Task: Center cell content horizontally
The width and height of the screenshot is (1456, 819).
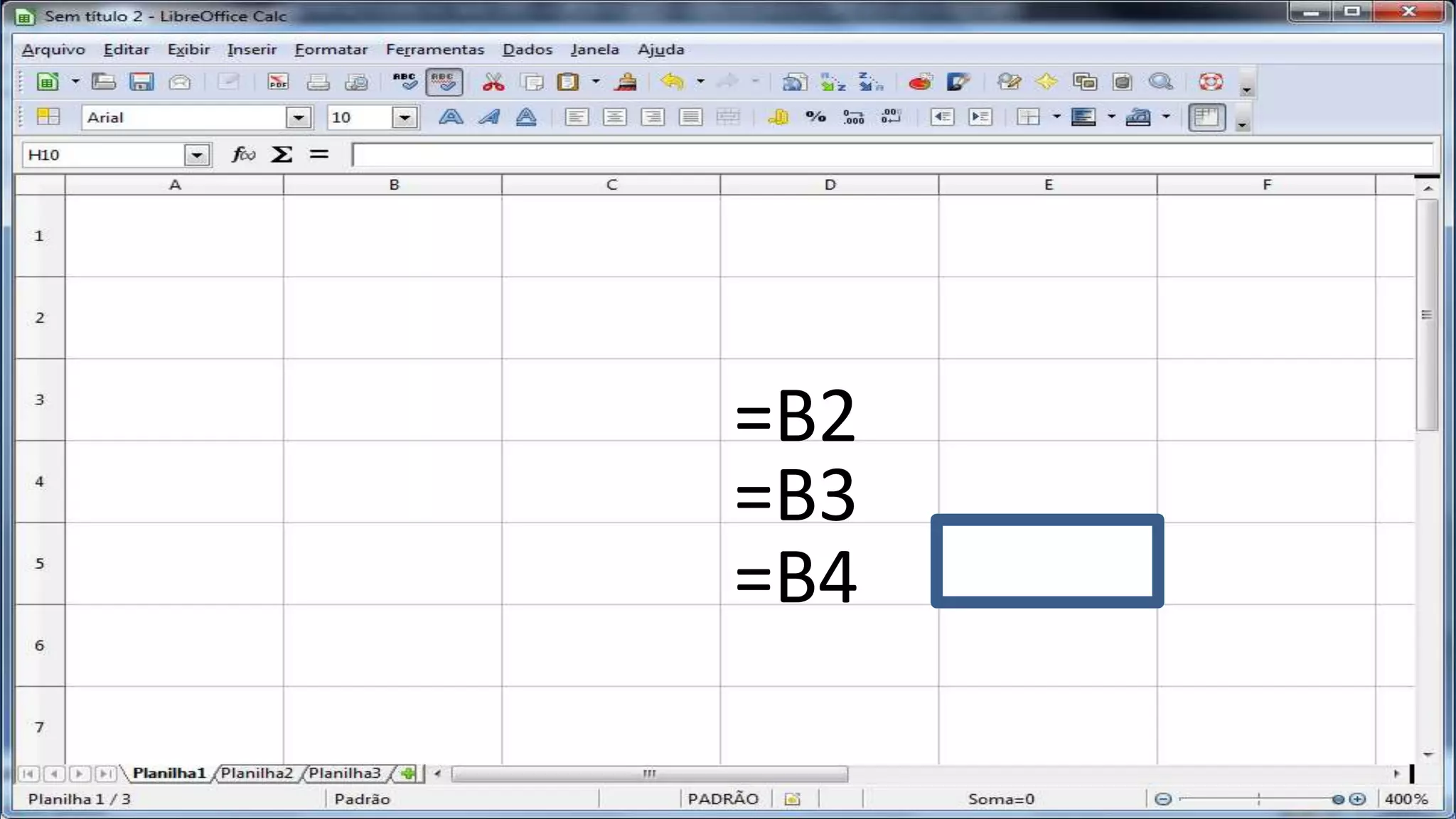Action: [615, 117]
